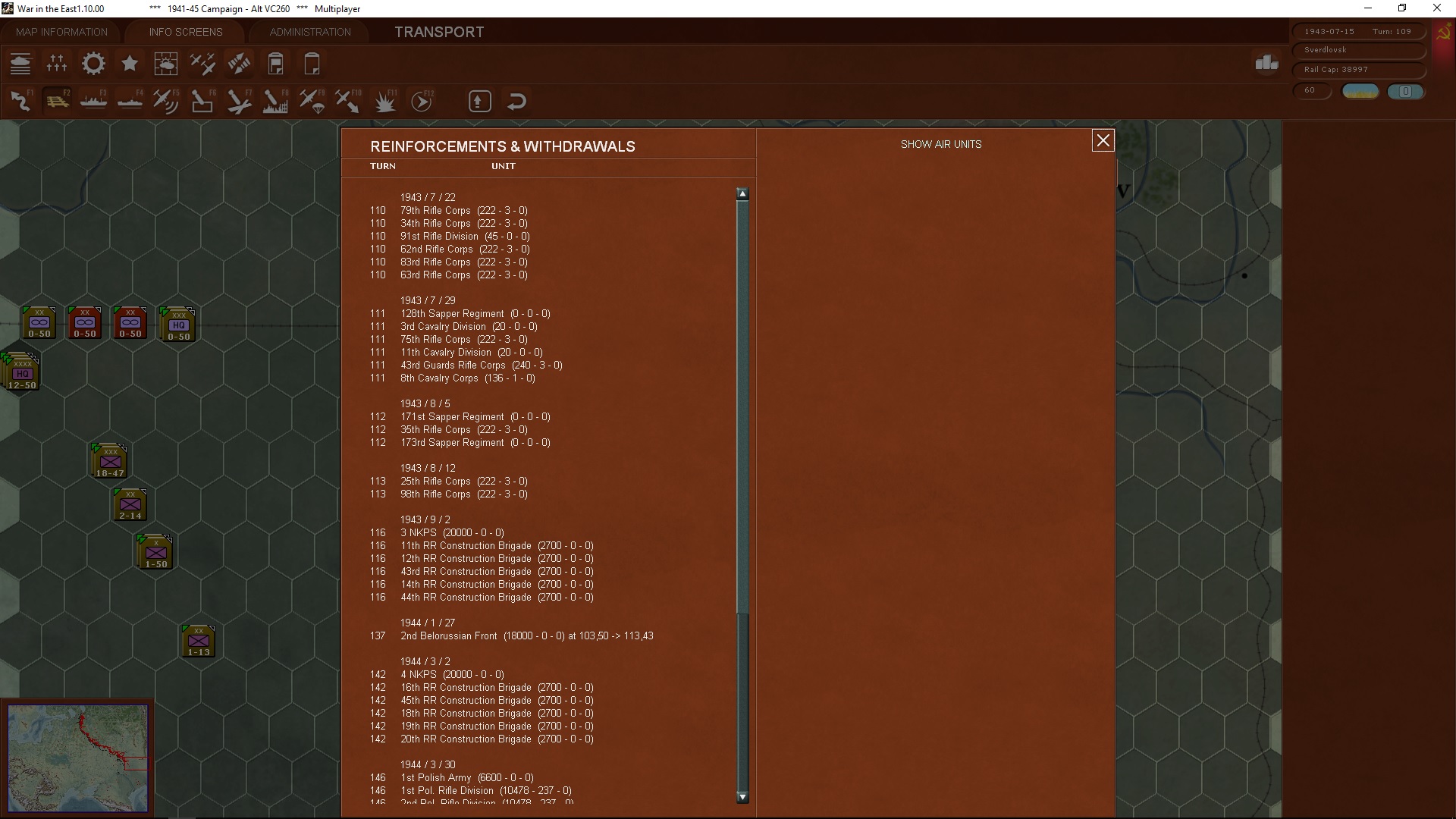
Task: Select air transport mode (F9)
Action: point(312,102)
